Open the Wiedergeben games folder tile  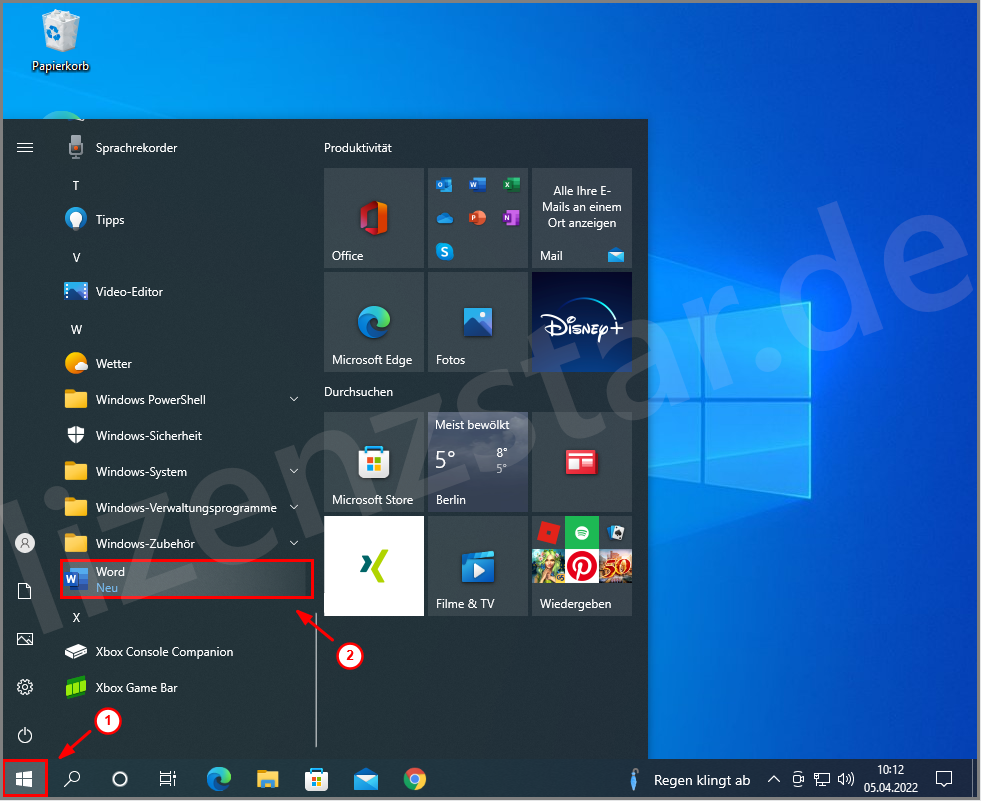click(x=582, y=566)
